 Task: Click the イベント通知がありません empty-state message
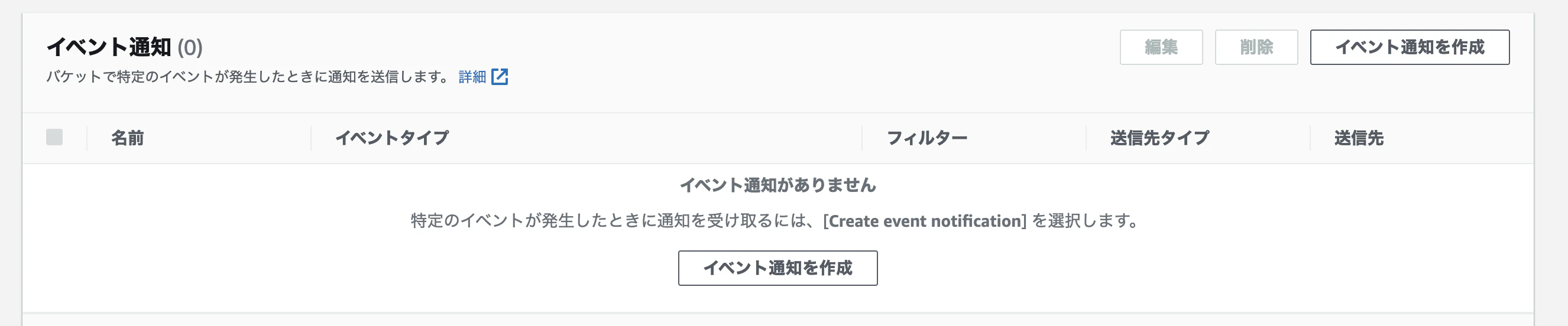(777, 185)
